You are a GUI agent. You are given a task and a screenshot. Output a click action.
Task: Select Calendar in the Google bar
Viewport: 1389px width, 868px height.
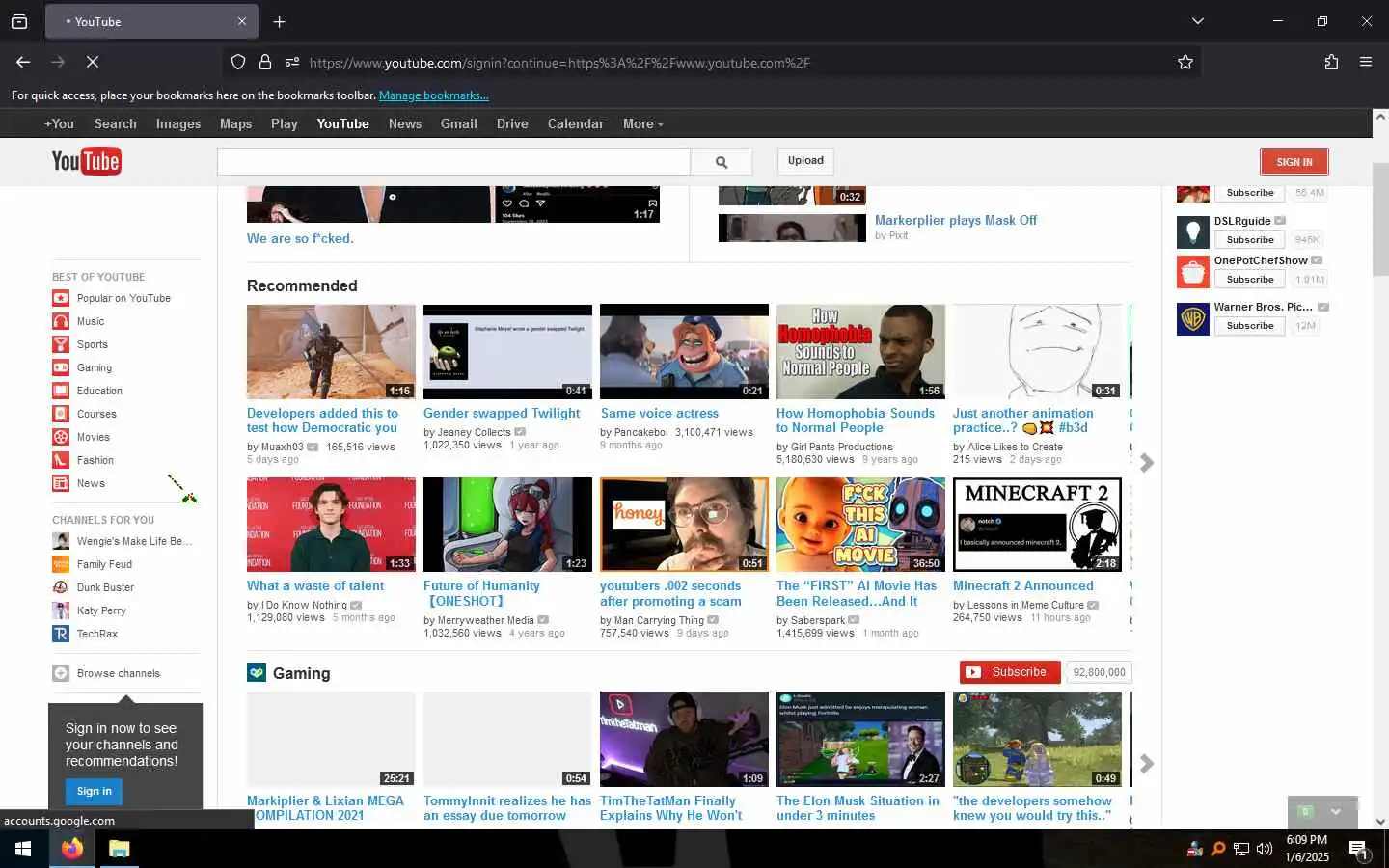(576, 123)
